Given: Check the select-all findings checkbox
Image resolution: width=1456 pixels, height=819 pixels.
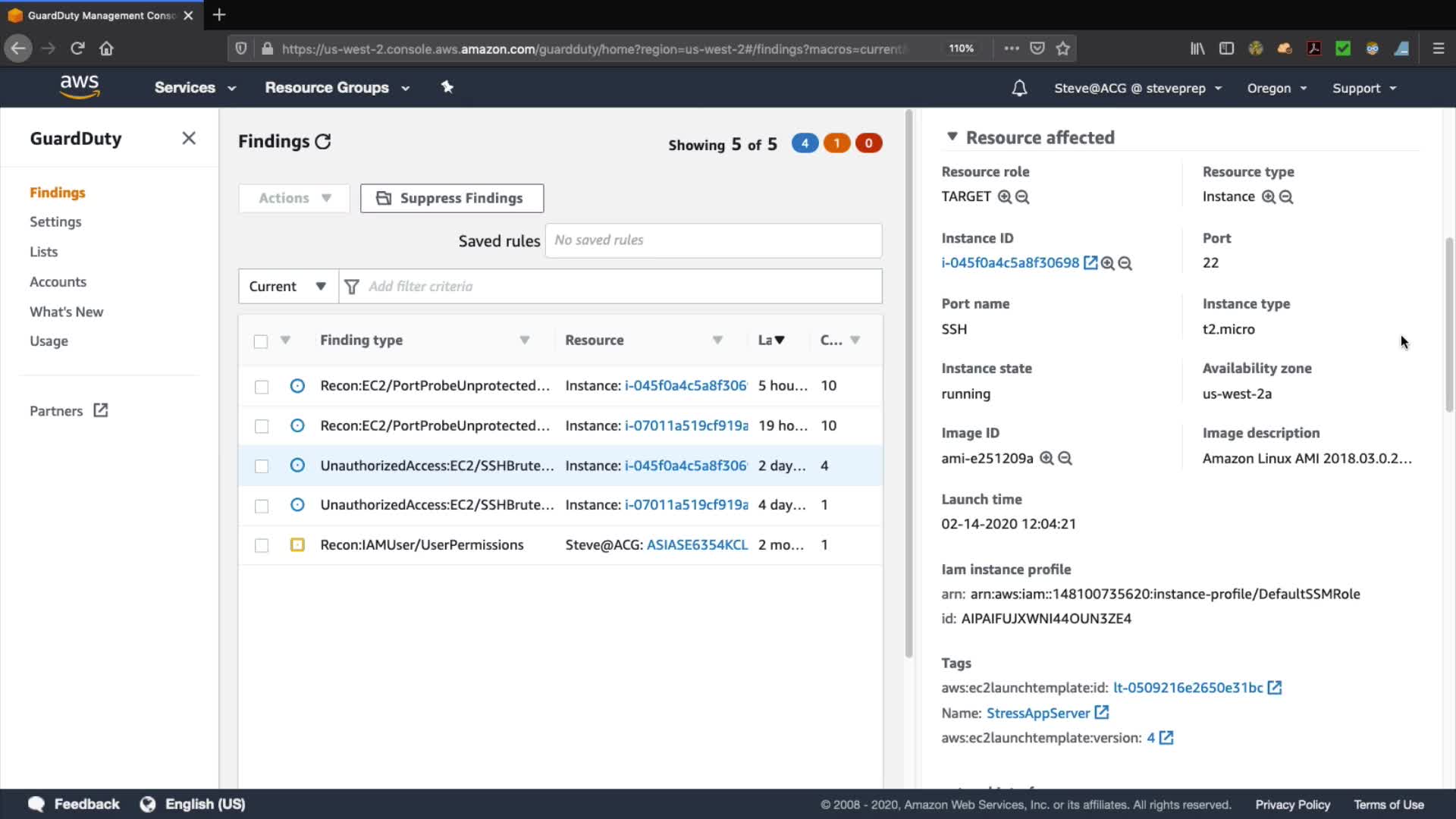Looking at the screenshot, I should (261, 341).
